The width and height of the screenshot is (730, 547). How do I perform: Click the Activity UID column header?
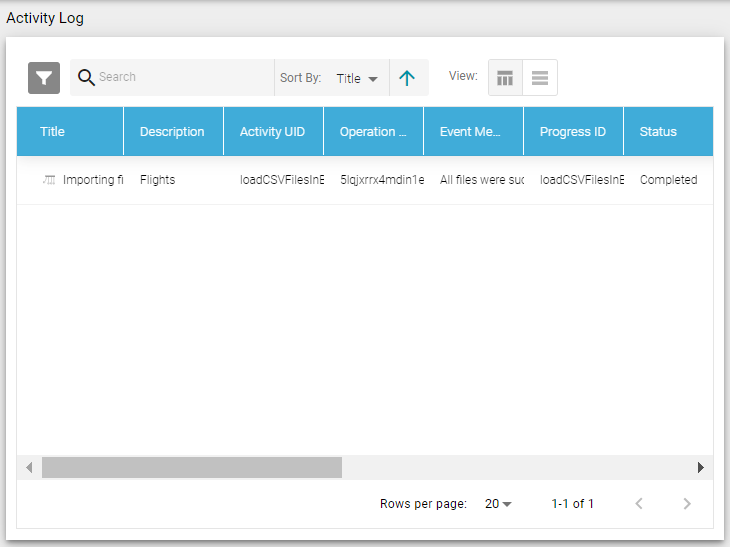pos(272,132)
